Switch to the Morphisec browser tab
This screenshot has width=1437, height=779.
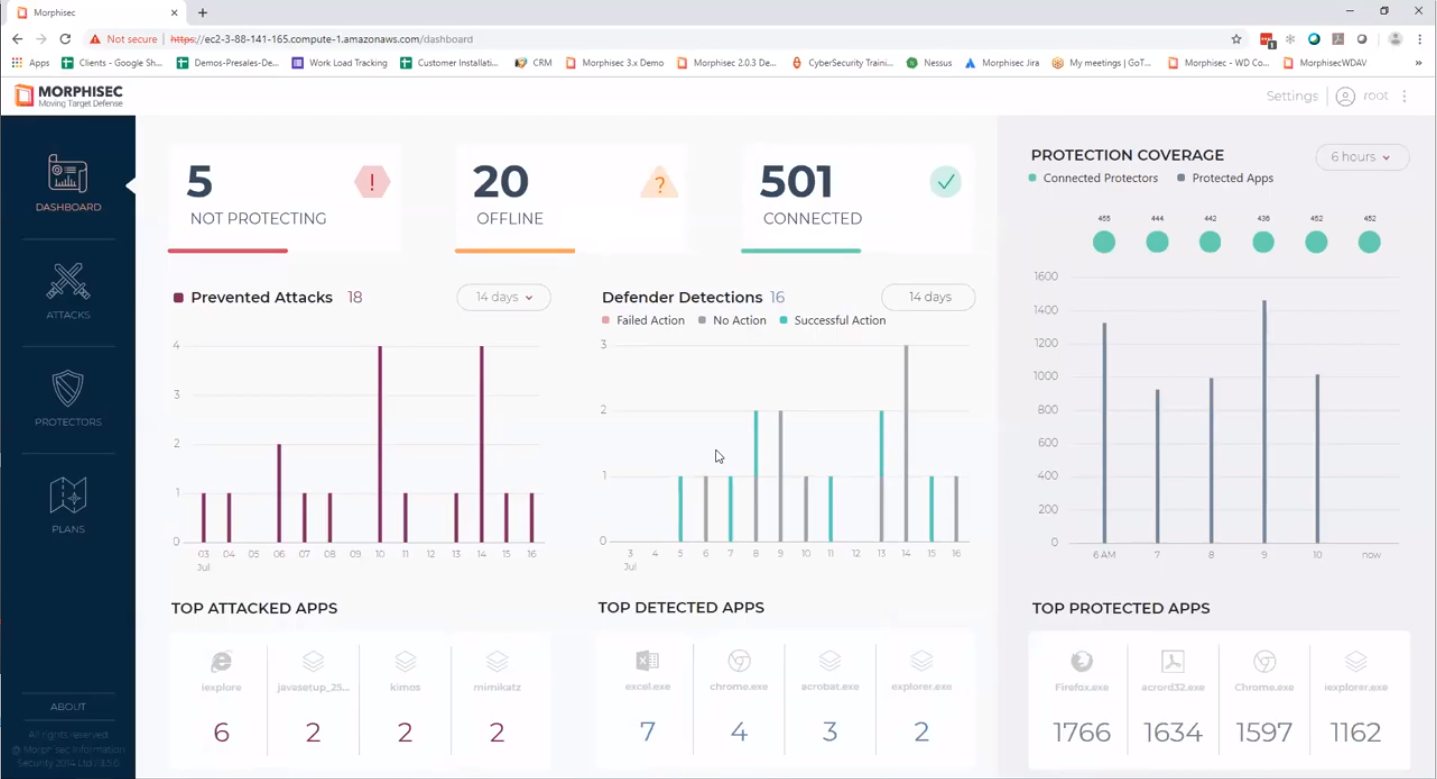pyautogui.click(x=95, y=13)
